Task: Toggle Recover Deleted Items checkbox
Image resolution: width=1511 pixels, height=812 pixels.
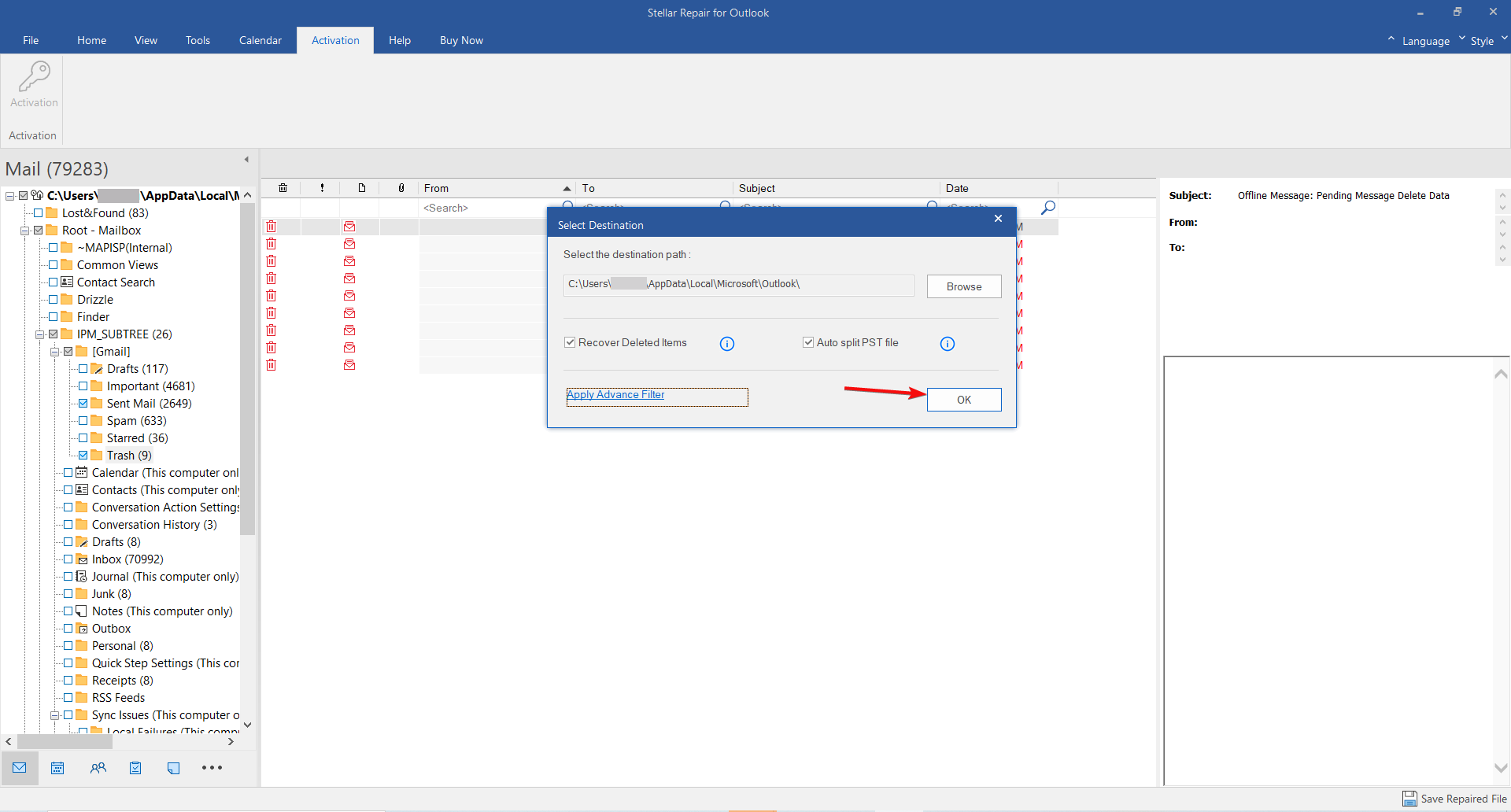Action: click(x=570, y=342)
